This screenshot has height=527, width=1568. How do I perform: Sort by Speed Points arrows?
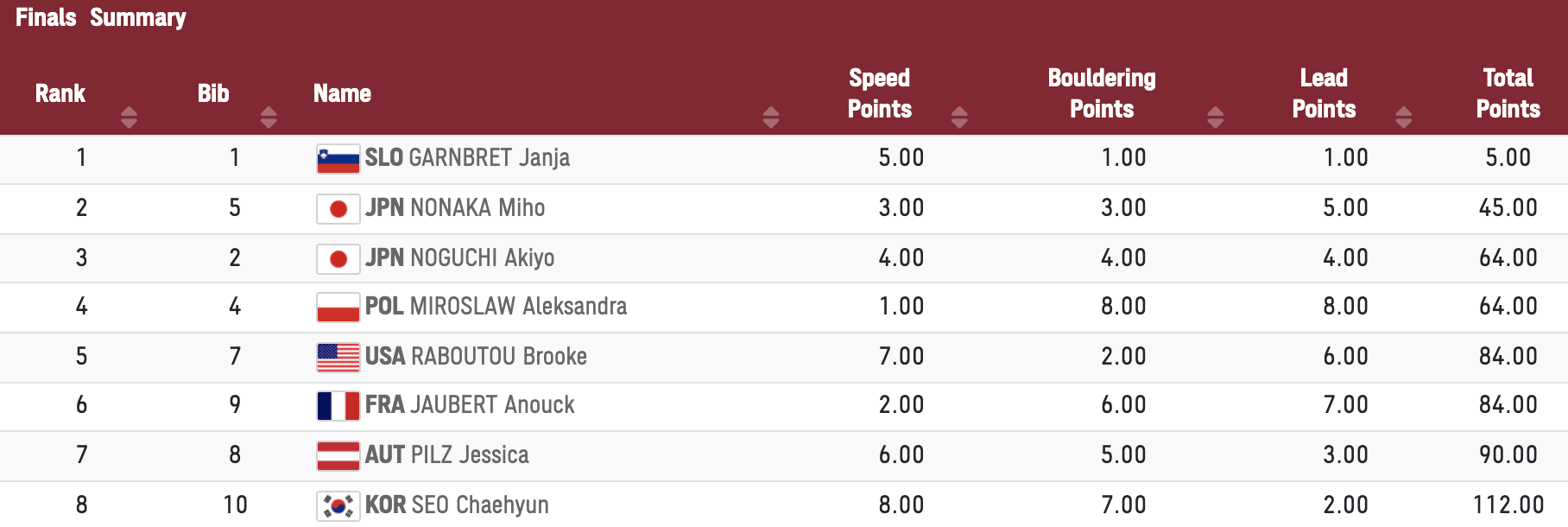(959, 117)
